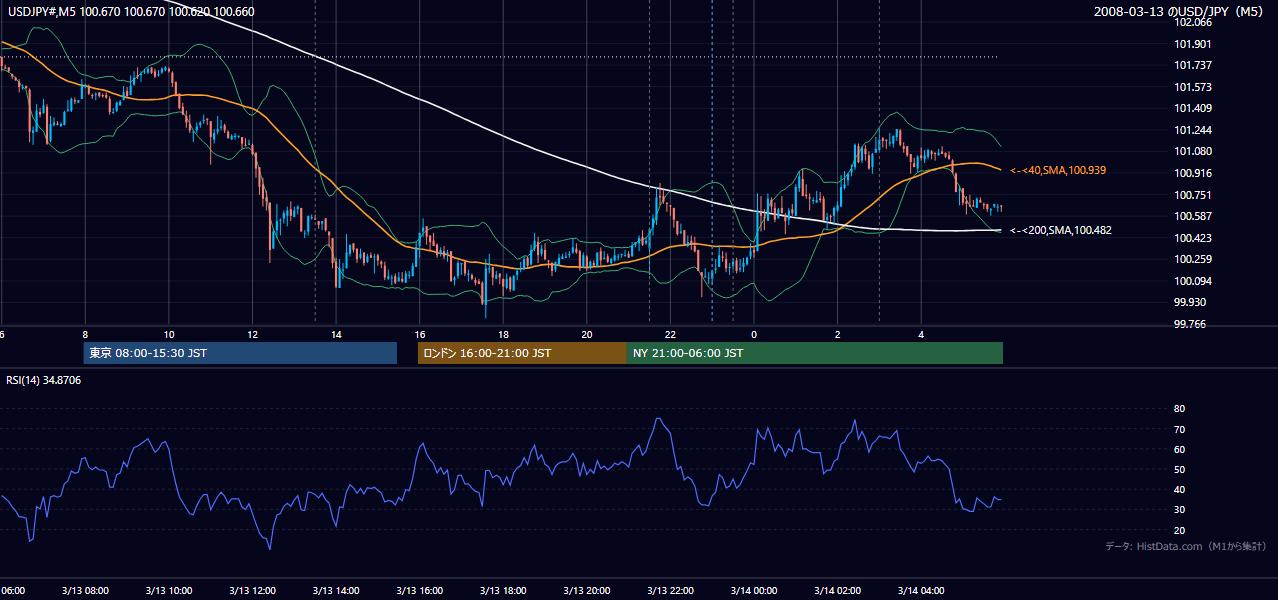Click the '3/13 08:00' bottom time label
1278x600 pixels.
[x=85, y=591]
